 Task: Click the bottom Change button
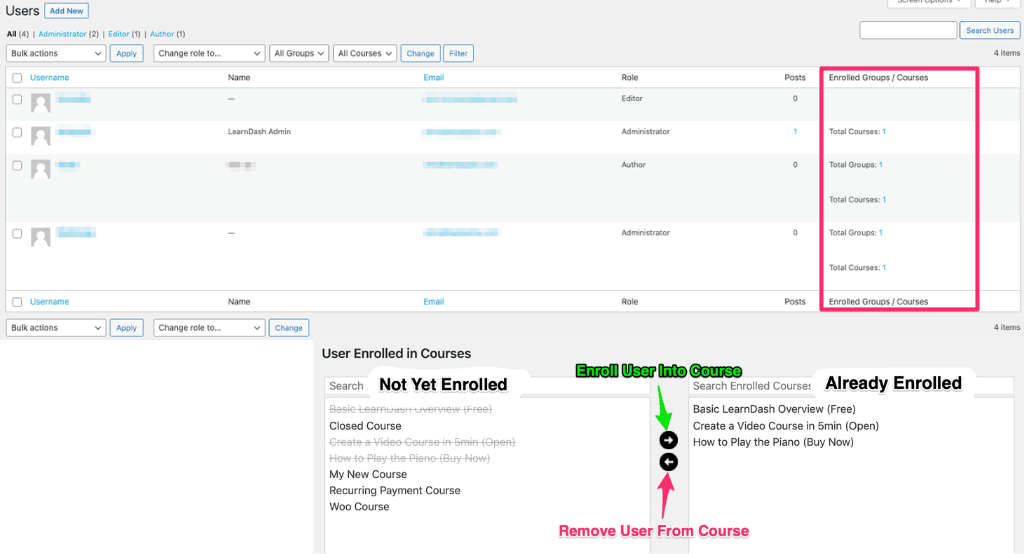pyautogui.click(x=289, y=328)
